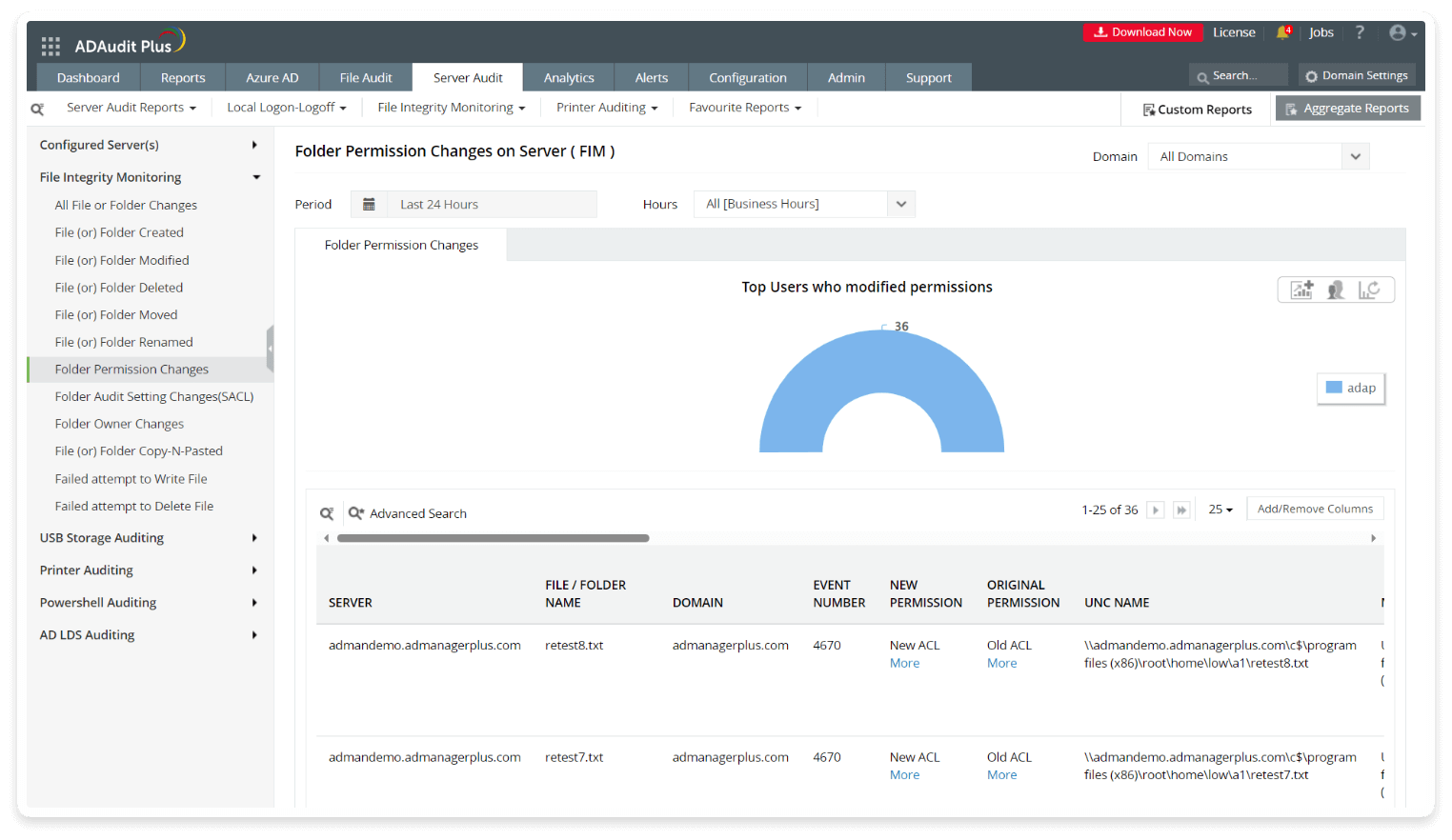Go to the Analytics tab
Viewport: 1452px width, 840px height.
(x=569, y=78)
